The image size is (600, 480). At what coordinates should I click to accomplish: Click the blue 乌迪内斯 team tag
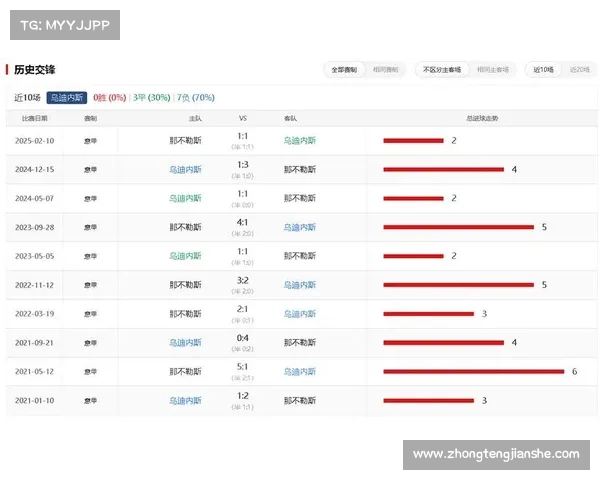click(x=66, y=98)
